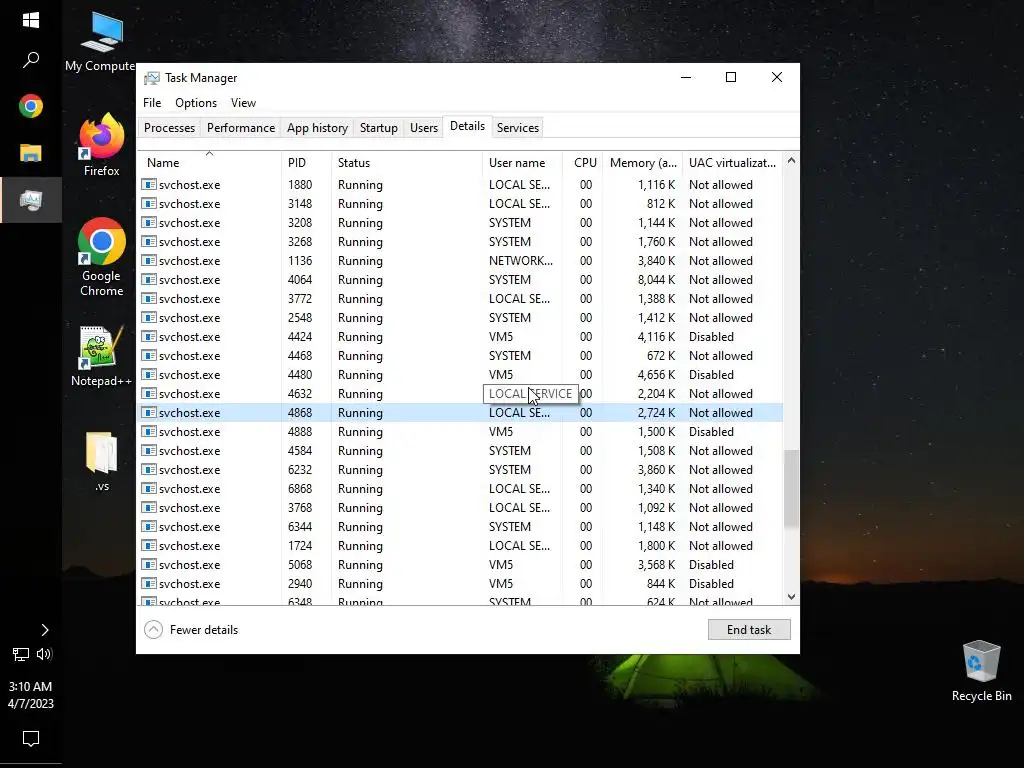
Task: Click the scrollbar up arrow
Action: 791,161
